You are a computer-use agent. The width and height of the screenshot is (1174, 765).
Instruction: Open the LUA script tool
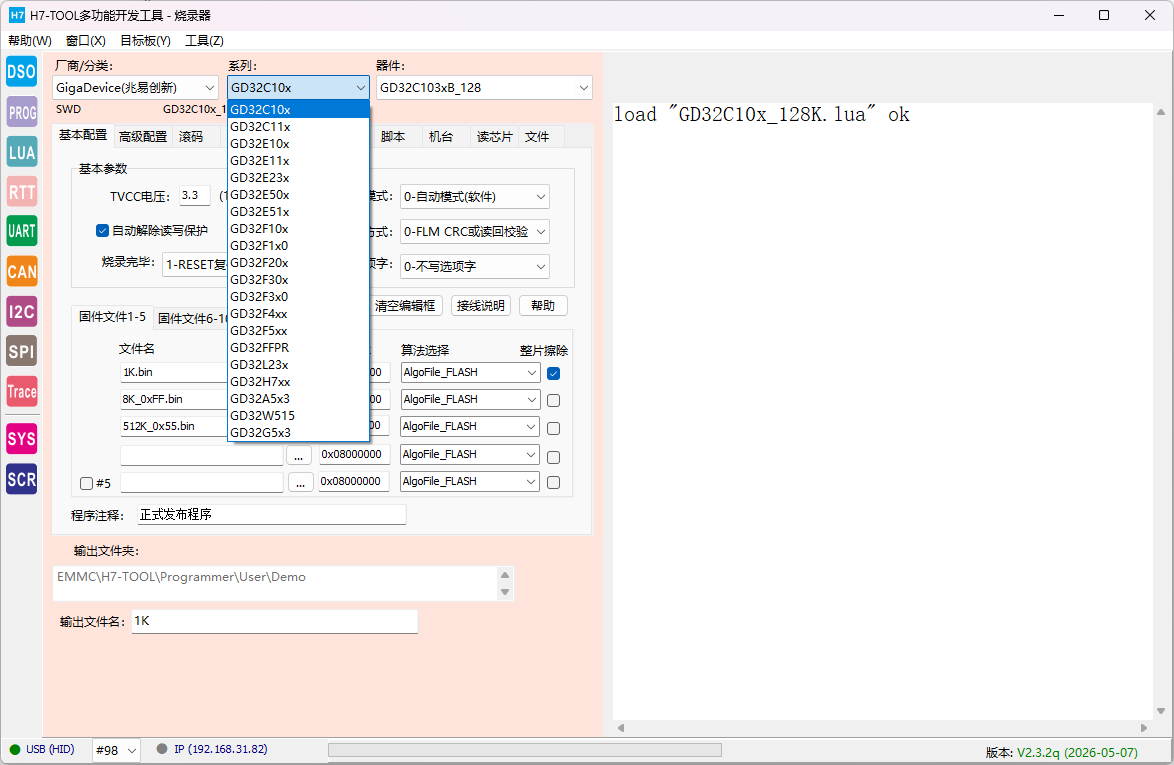22,152
